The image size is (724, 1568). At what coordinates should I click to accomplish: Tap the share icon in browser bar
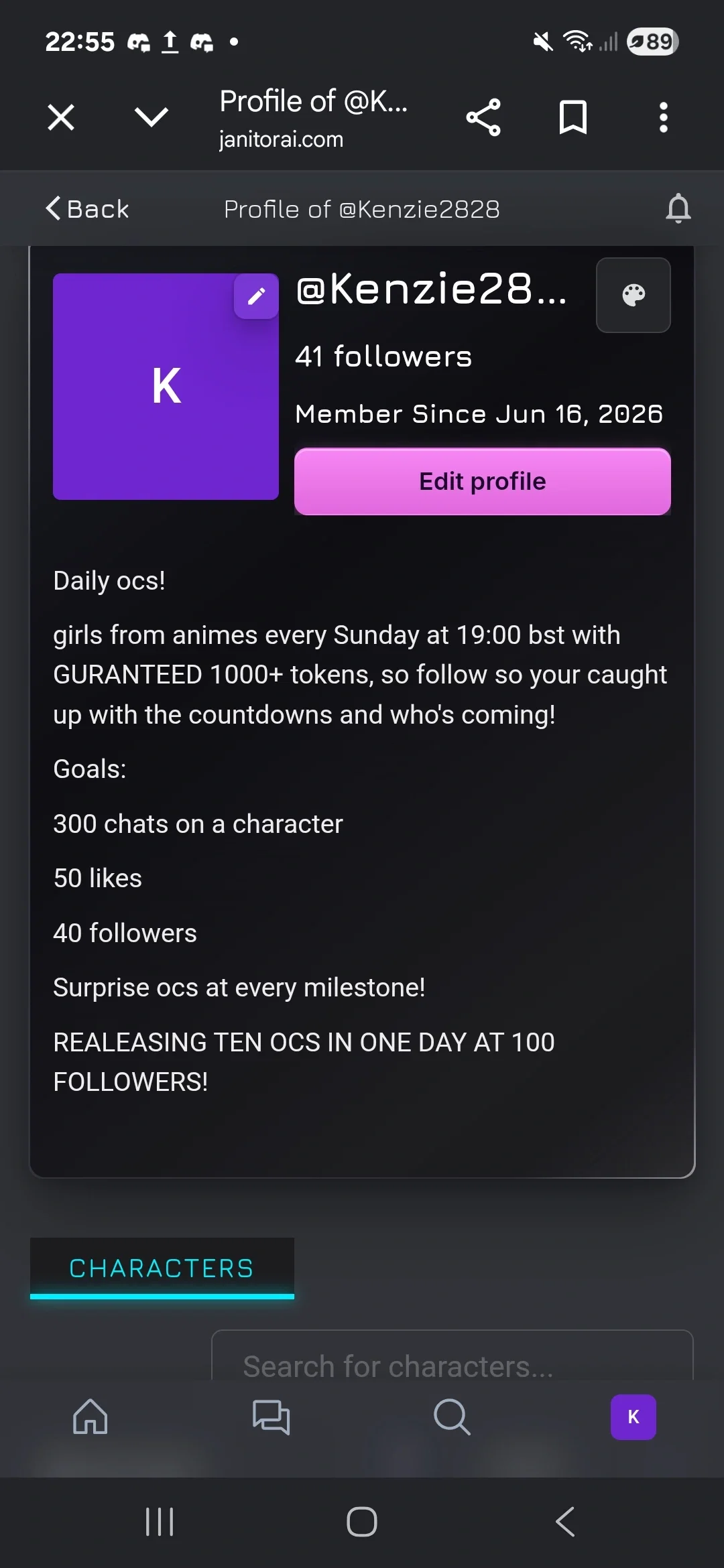483,118
